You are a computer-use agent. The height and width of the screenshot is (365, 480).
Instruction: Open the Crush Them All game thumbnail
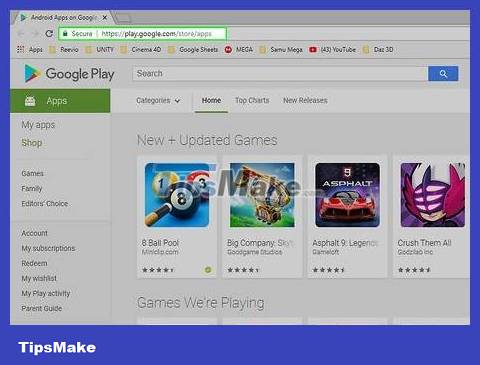[x=433, y=195]
